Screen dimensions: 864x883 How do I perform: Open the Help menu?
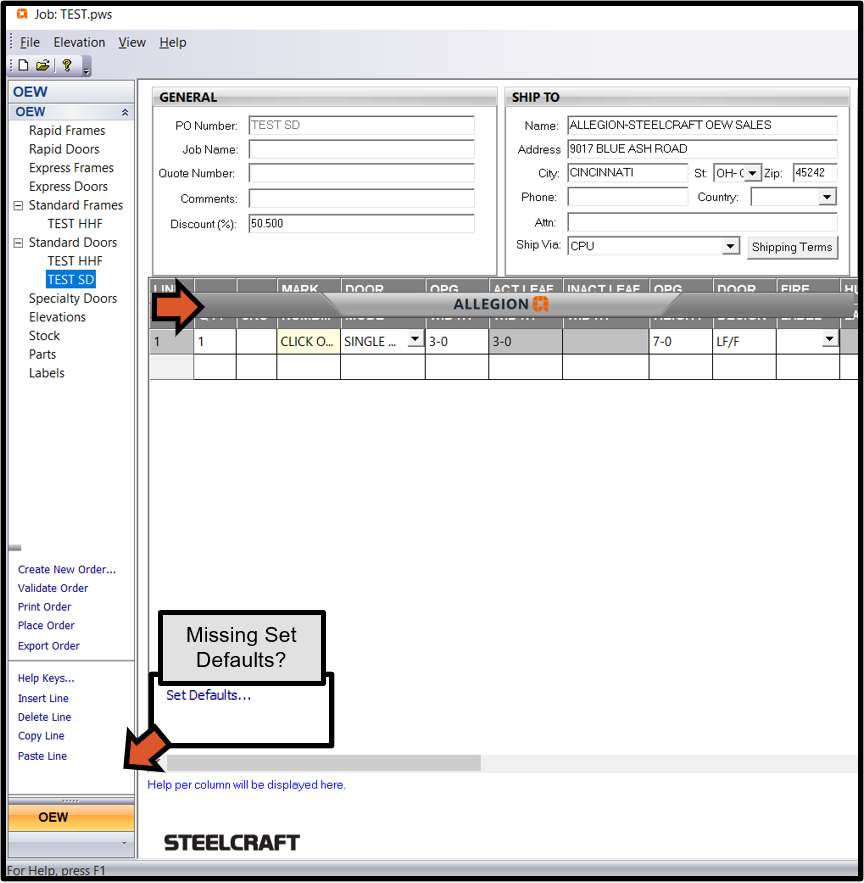[x=172, y=42]
